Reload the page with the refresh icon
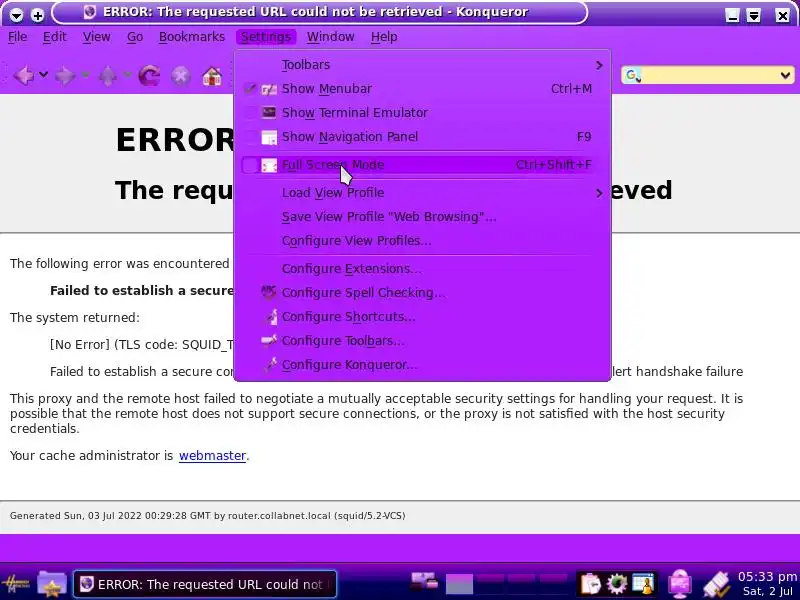 149,76
